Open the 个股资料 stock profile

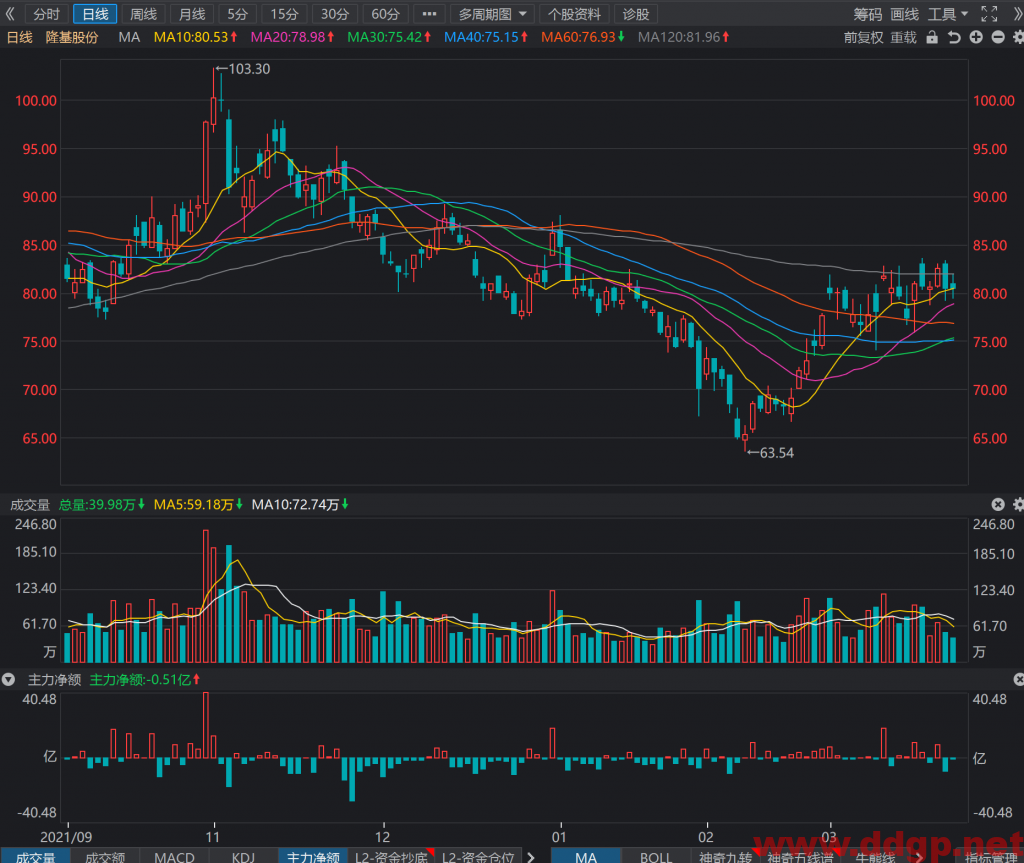coord(575,14)
